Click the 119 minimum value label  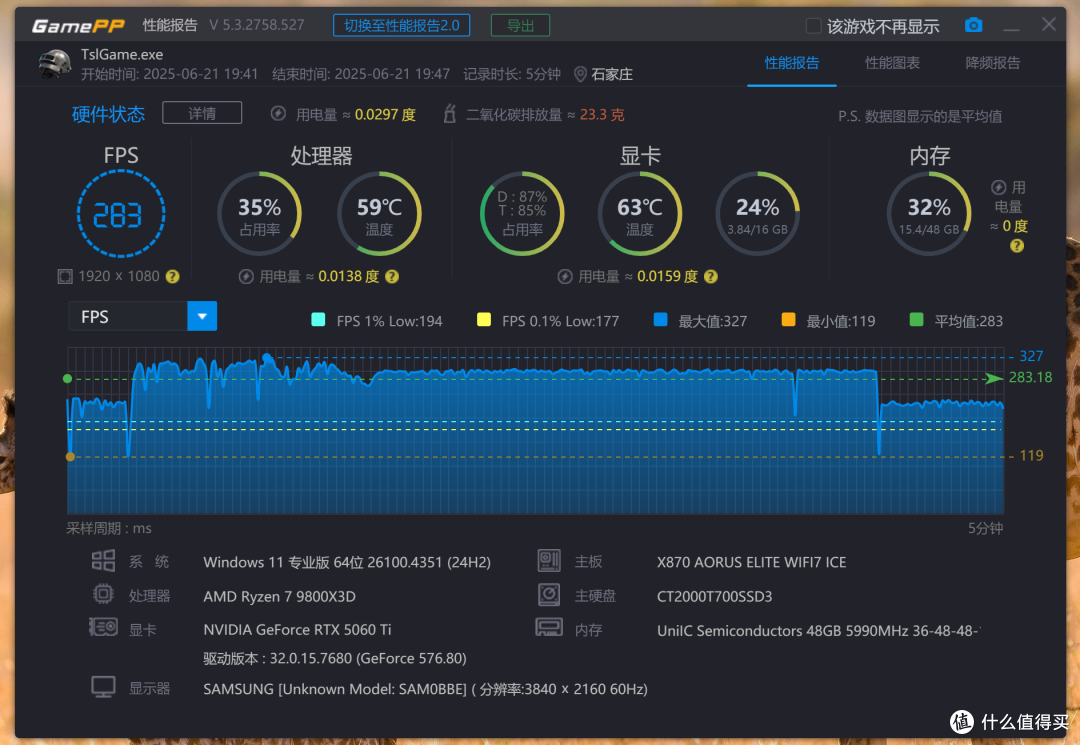pyautogui.click(x=1031, y=455)
